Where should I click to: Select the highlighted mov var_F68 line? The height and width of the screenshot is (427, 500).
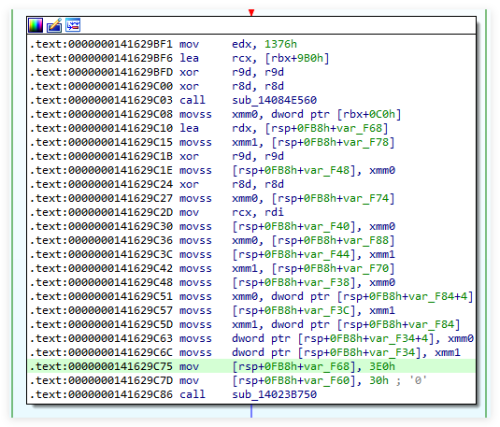251,366
